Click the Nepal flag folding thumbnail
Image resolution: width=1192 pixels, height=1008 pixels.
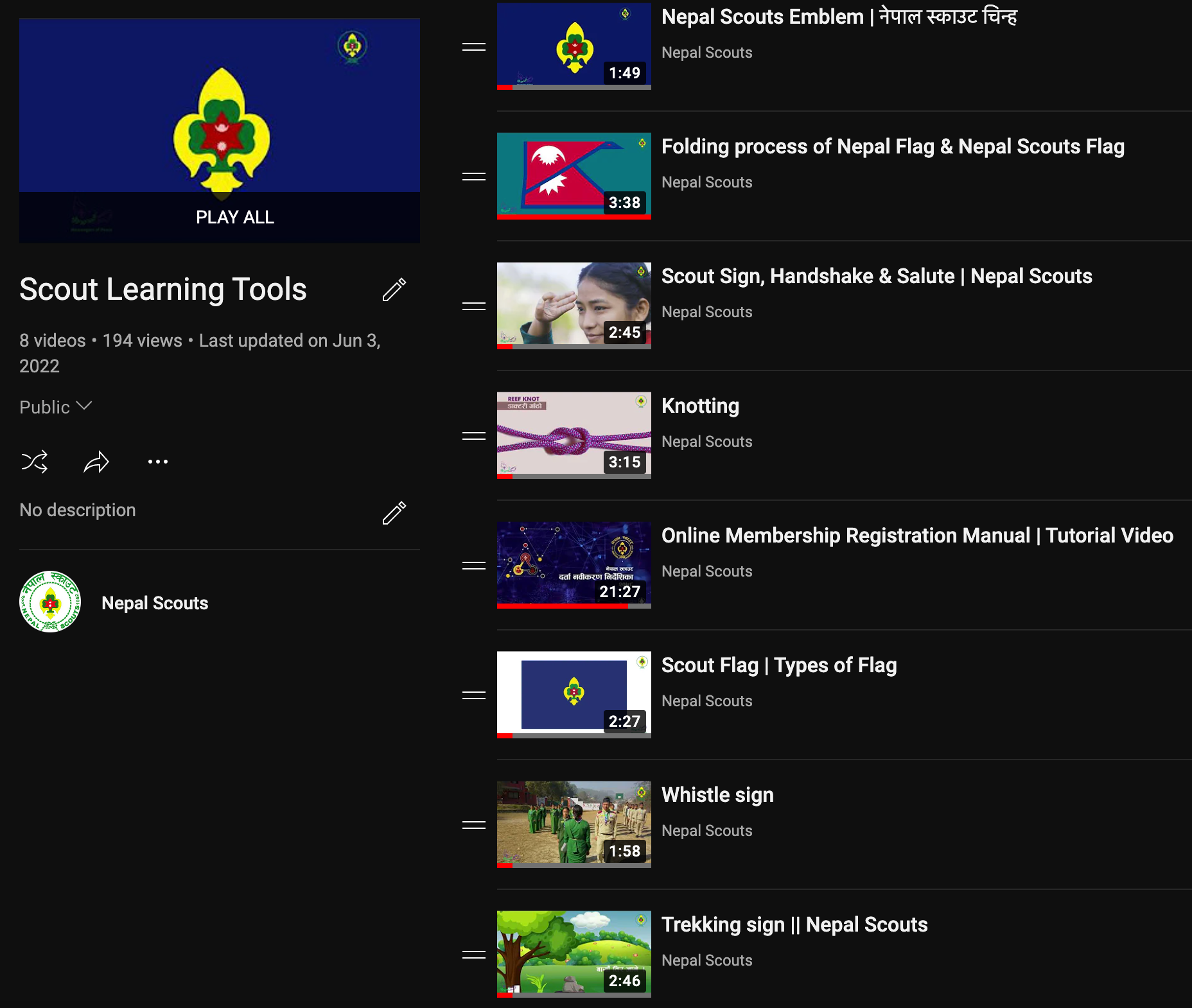[x=574, y=176]
